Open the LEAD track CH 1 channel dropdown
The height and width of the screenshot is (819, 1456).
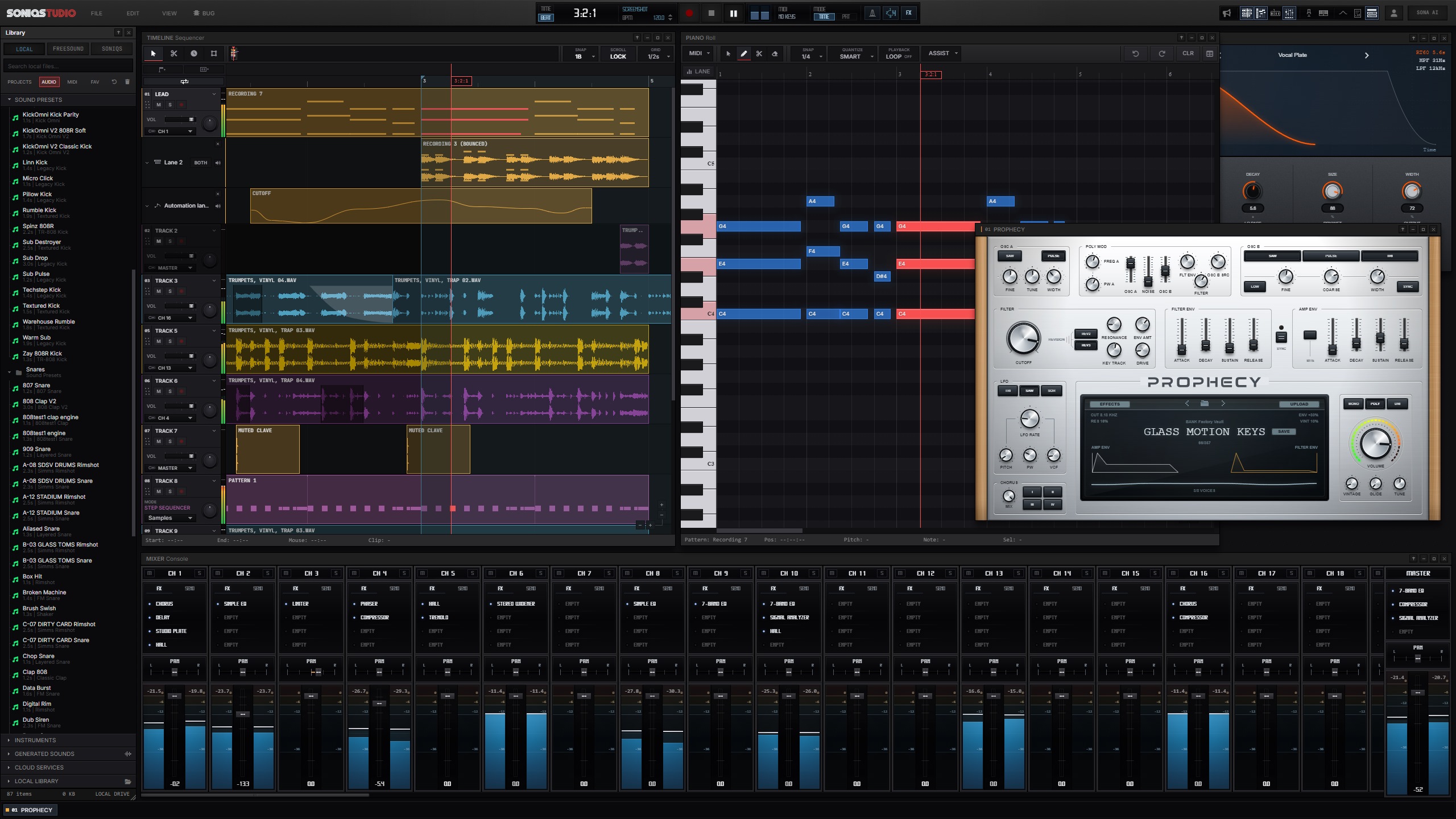tap(171, 131)
